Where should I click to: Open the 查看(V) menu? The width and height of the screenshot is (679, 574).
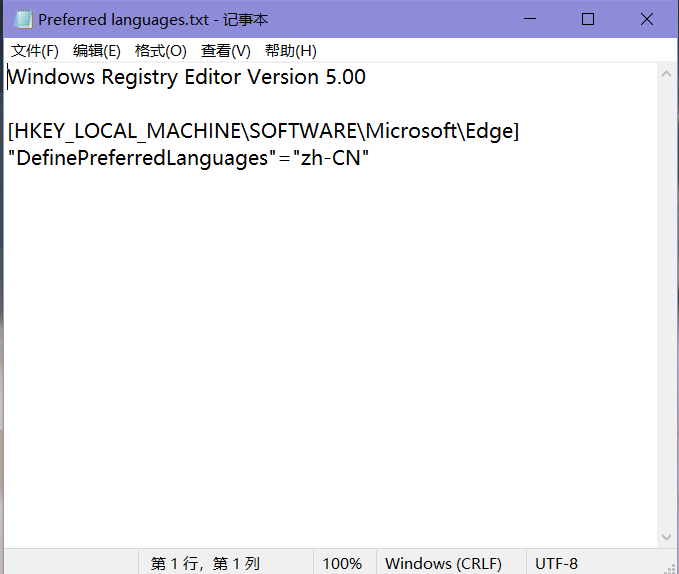tap(226, 51)
